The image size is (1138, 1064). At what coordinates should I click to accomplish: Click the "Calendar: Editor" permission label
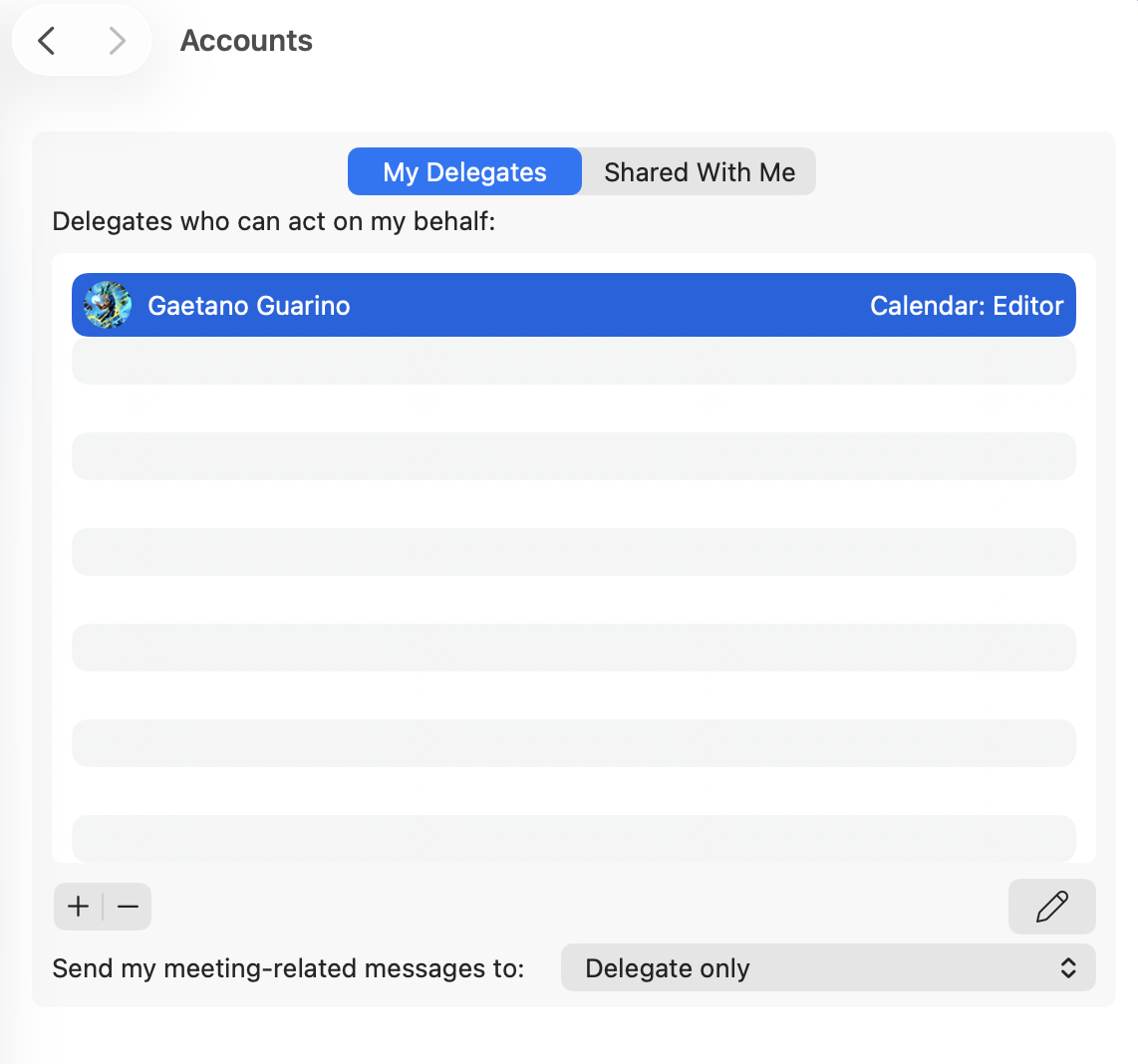(967, 306)
